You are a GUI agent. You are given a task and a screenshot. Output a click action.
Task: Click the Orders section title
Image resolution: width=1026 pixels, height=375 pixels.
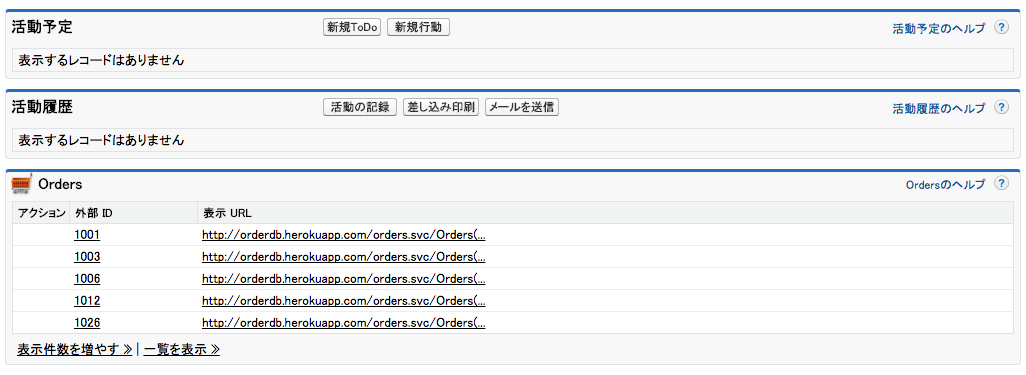point(60,184)
